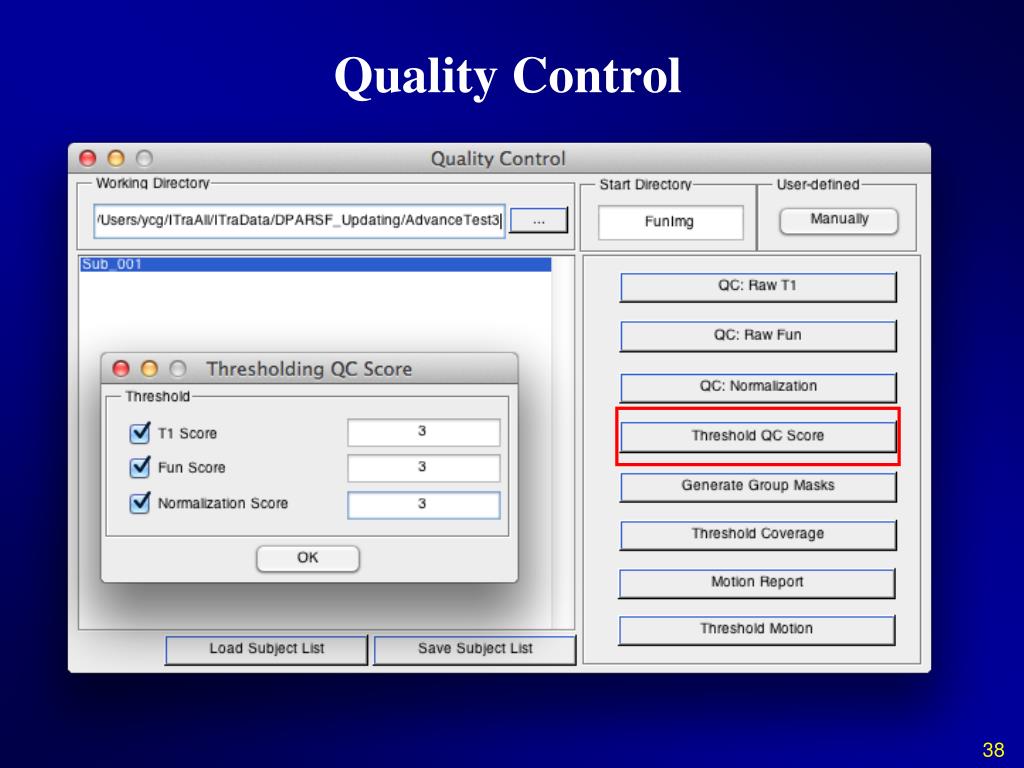Click the T1 Score threshold value field
This screenshot has width=1024, height=768.
coord(424,432)
